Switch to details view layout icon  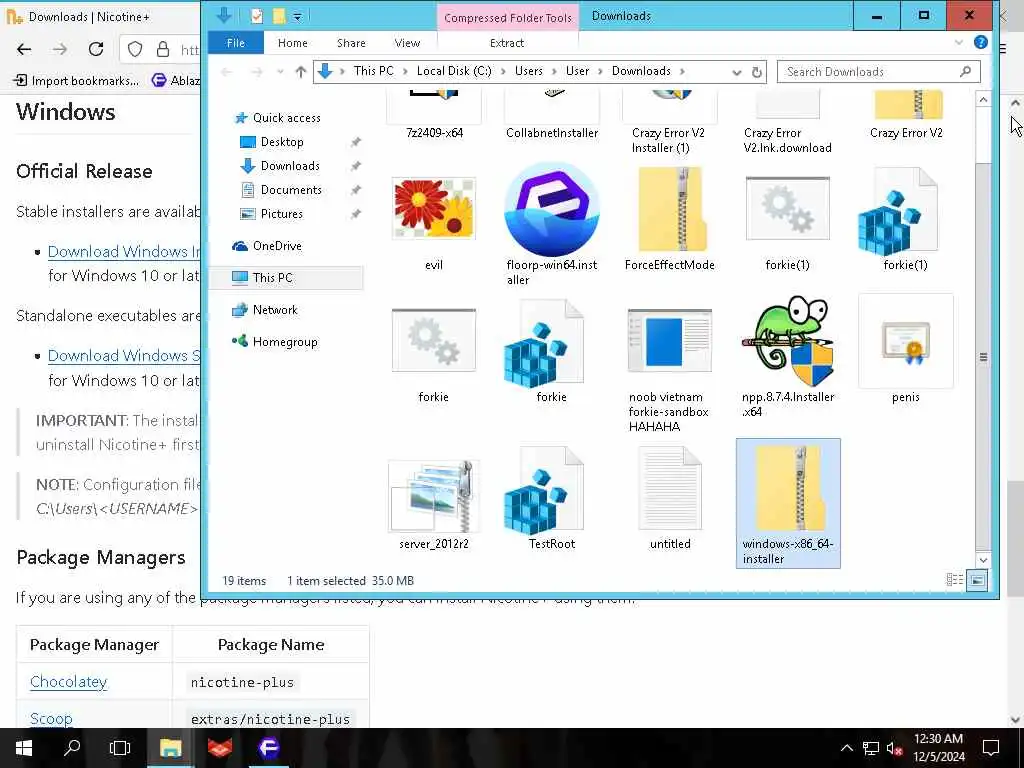tap(954, 579)
